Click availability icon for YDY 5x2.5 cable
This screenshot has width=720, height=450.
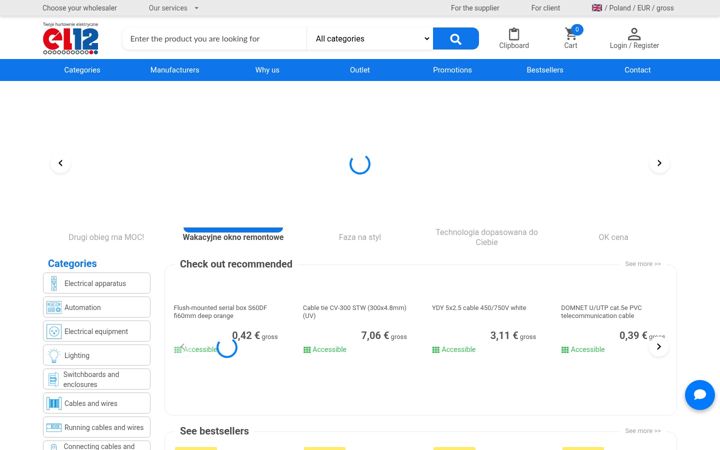436,350
